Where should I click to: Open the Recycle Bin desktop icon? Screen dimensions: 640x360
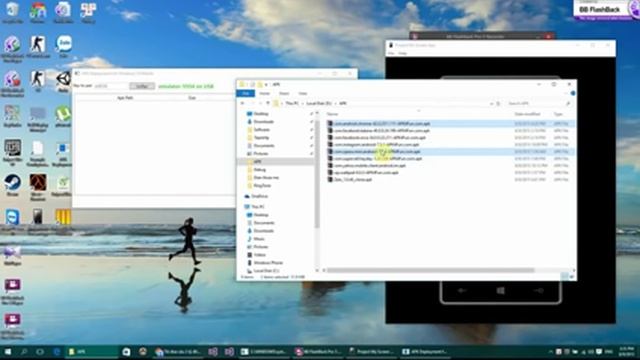pyautogui.click(x=12, y=11)
